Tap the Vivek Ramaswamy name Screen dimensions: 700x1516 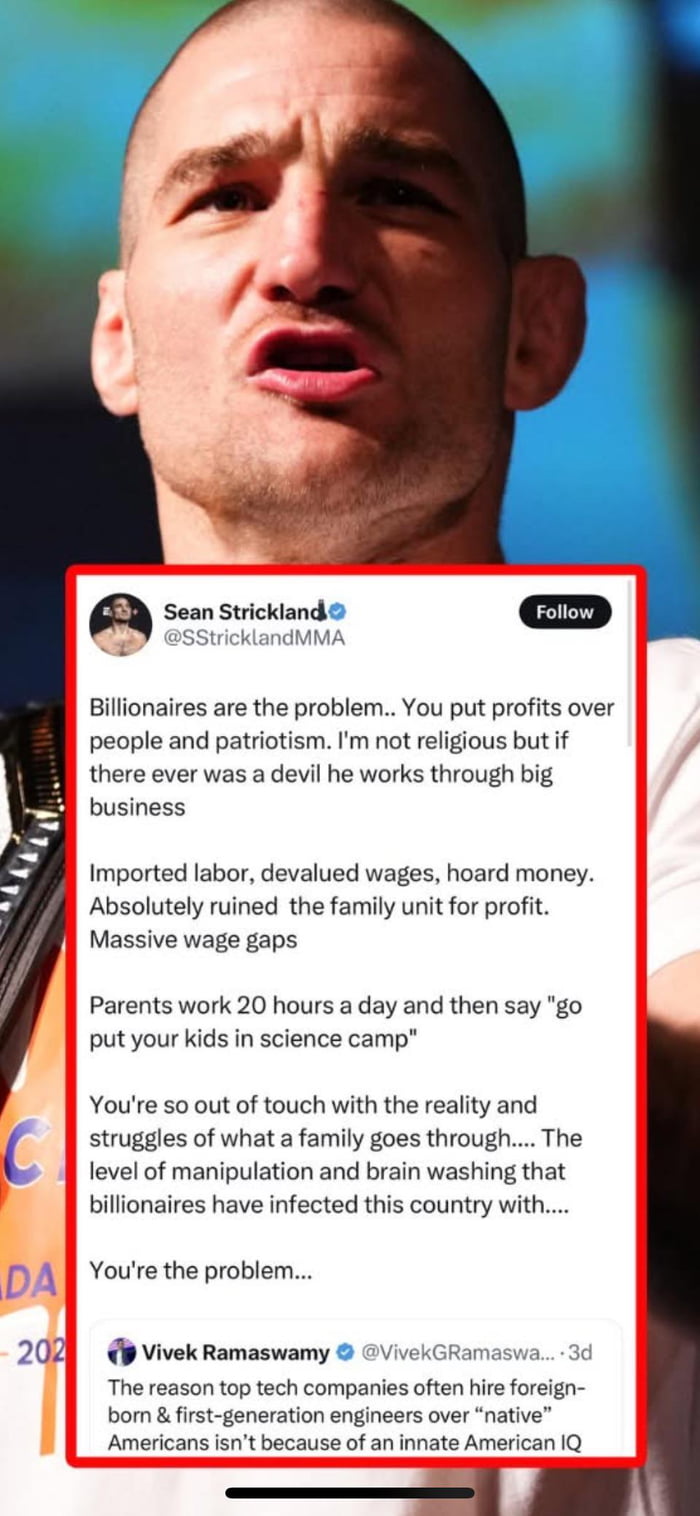(x=236, y=1352)
